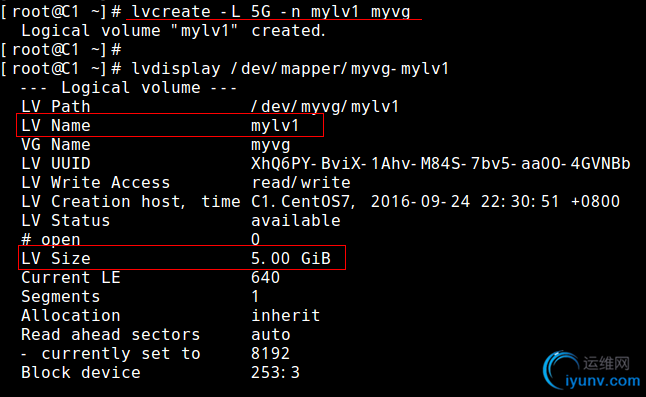Click the VG Name value myvg
Screen dimensions: 646x397
tap(271, 145)
